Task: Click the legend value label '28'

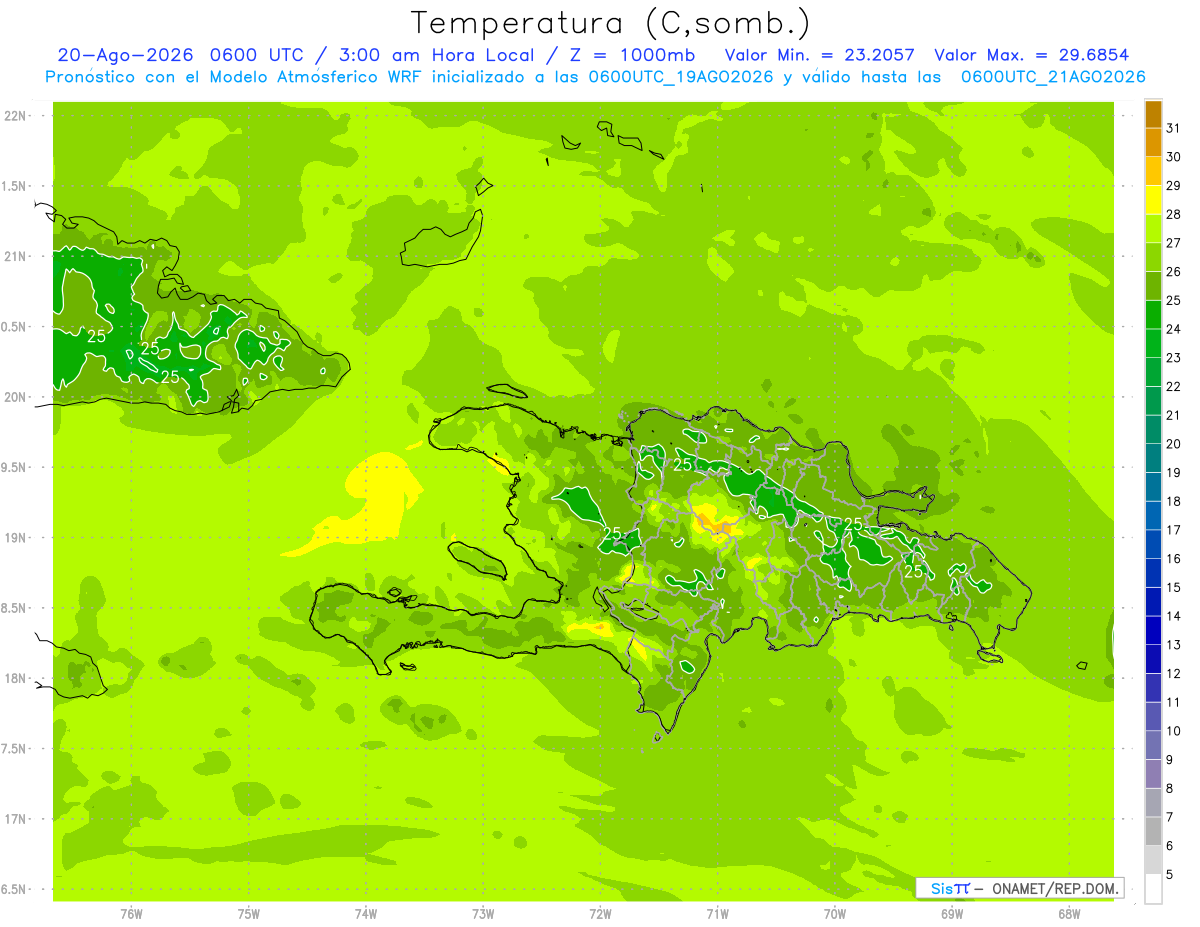Action: tap(1174, 214)
